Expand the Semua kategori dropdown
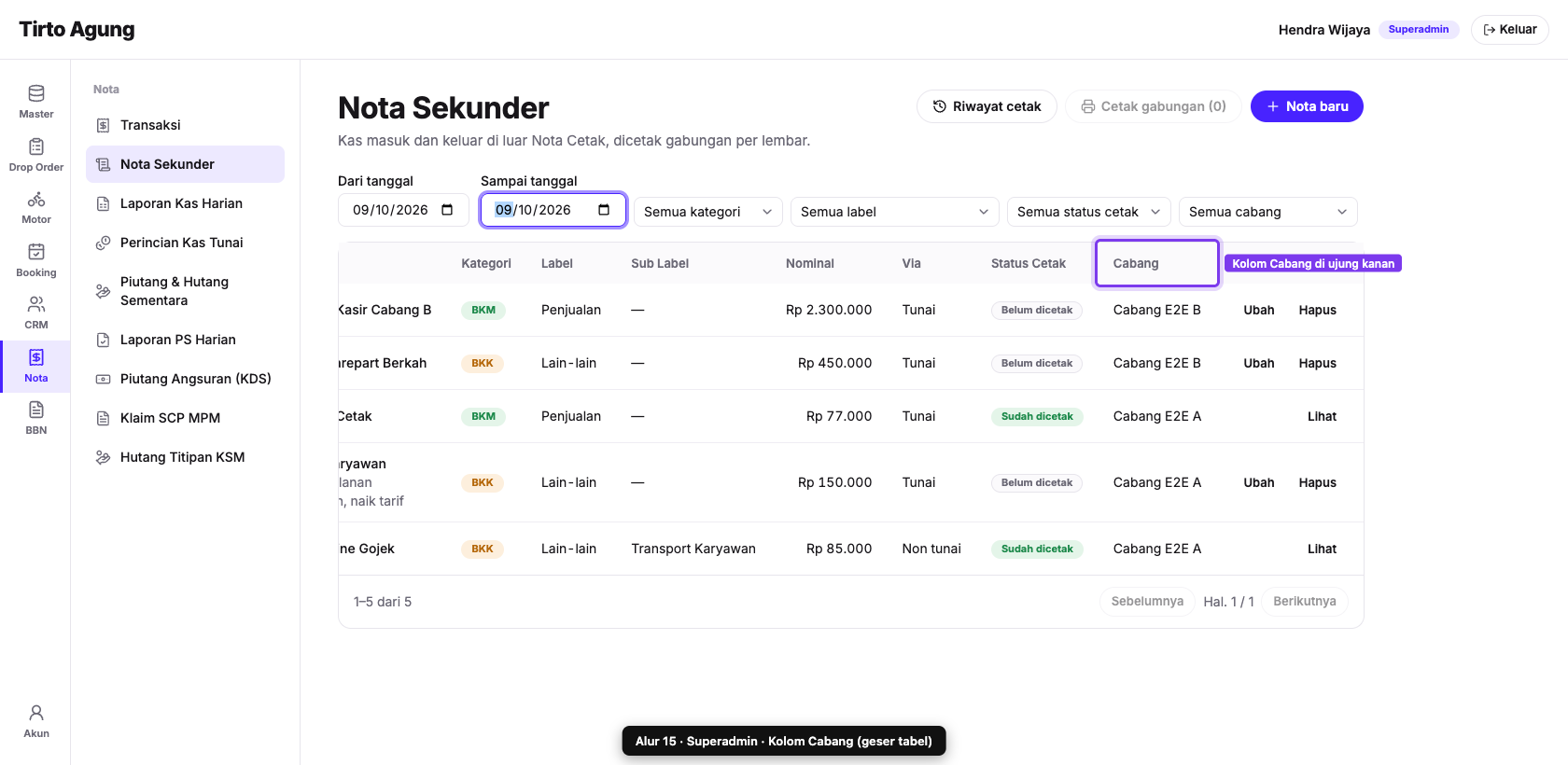This screenshot has width=1568, height=765. (708, 212)
